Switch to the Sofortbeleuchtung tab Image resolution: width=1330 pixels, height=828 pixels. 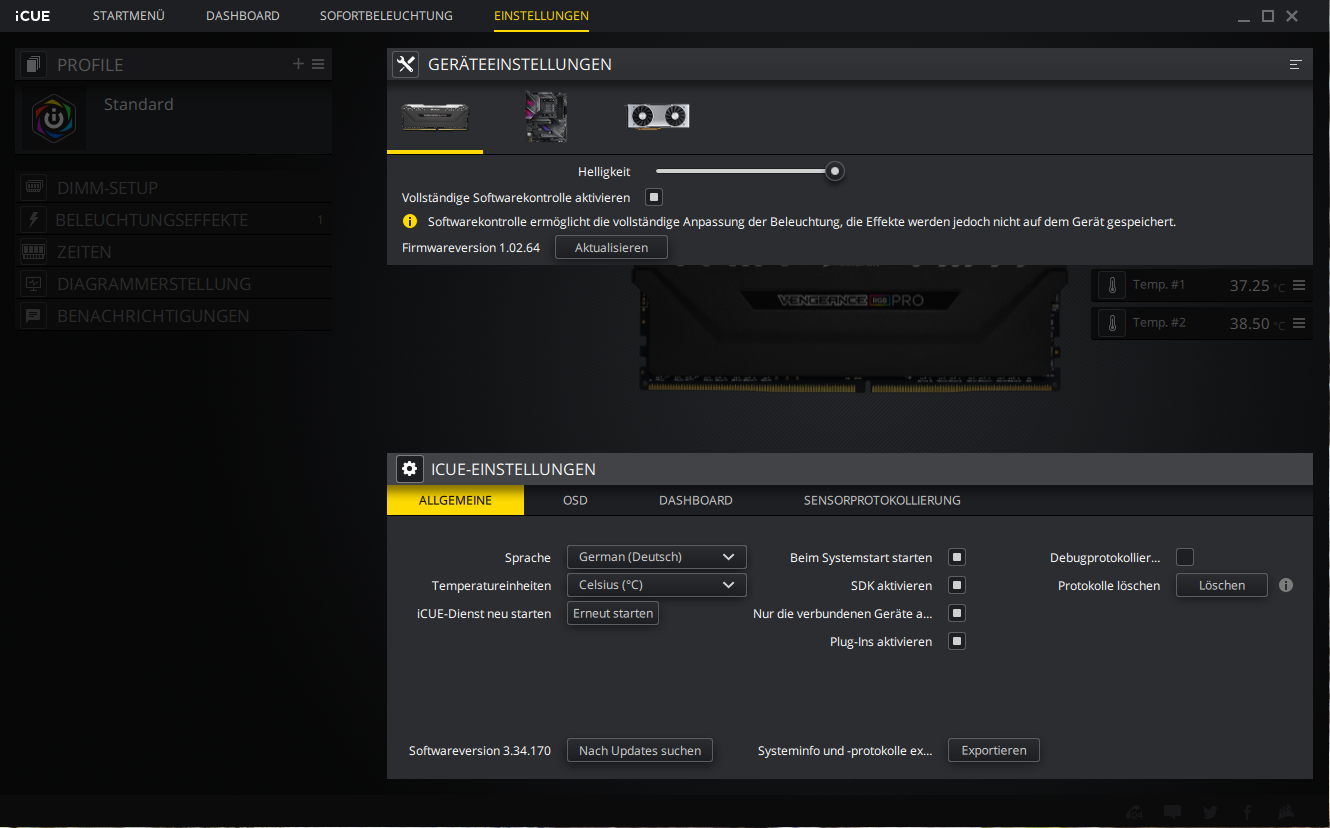pos(386,16)
